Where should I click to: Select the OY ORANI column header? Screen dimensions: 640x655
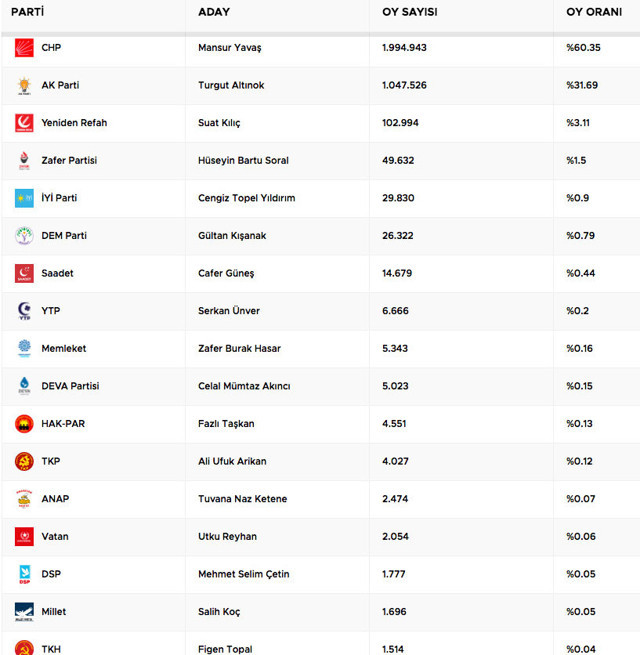pos(594,12)
